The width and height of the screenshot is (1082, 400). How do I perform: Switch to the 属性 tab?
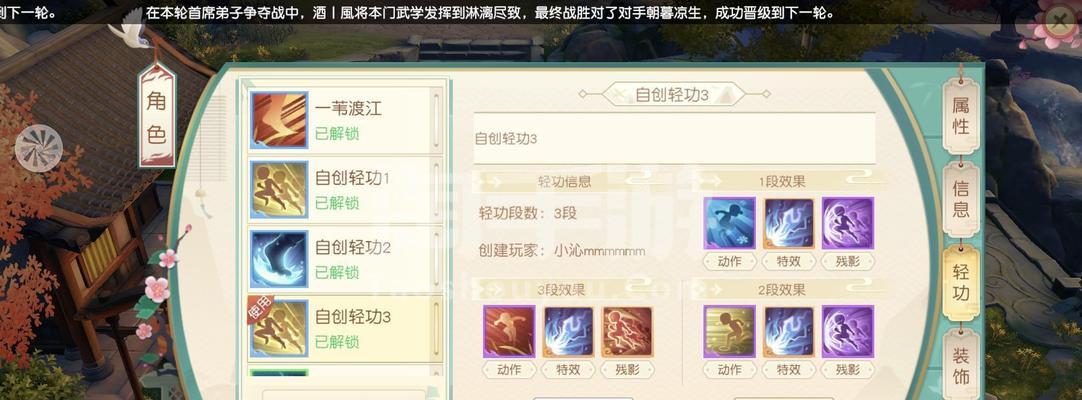pyautogui.click(x=961, y=116)
